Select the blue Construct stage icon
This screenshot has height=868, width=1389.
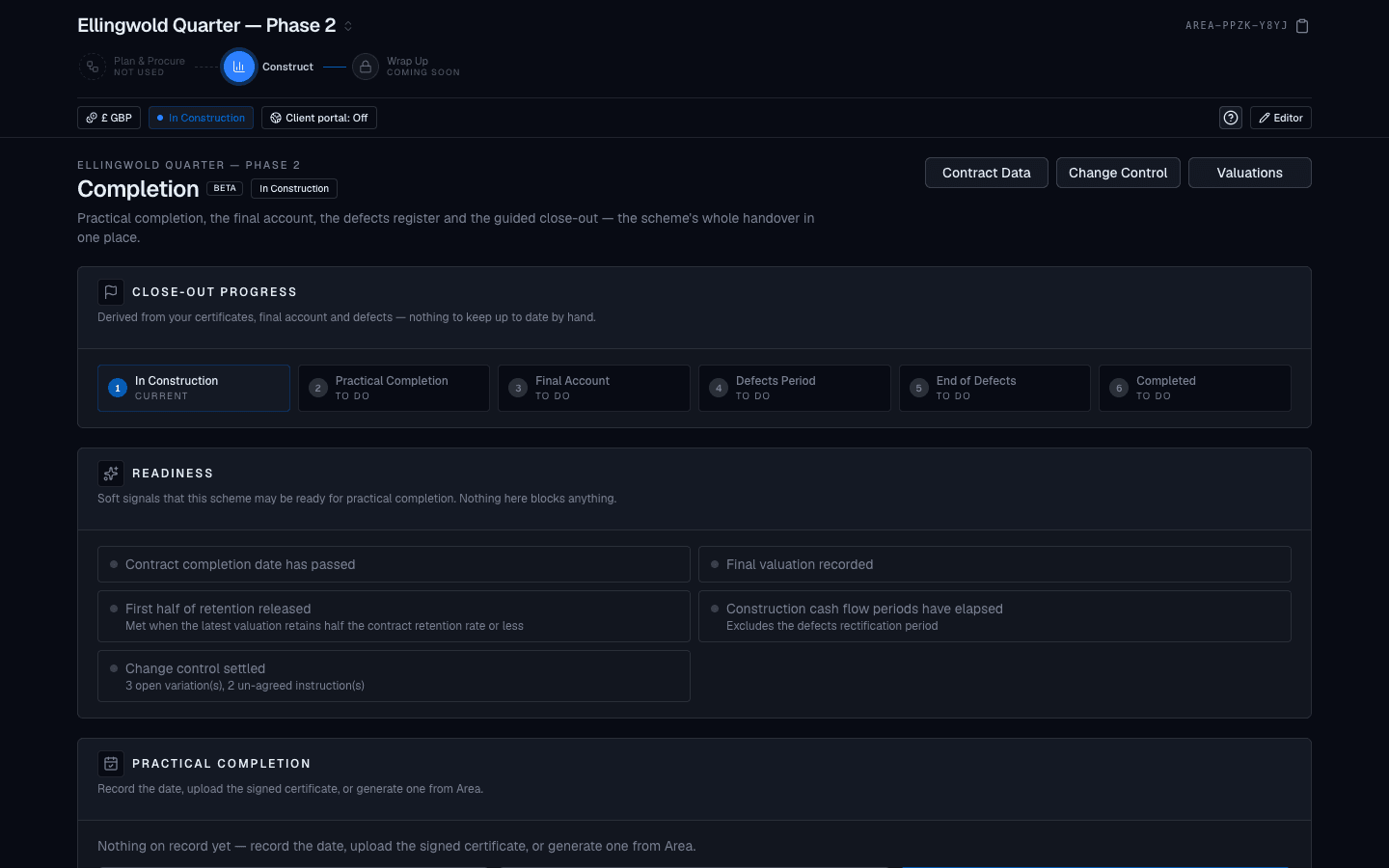click(239, 67)
